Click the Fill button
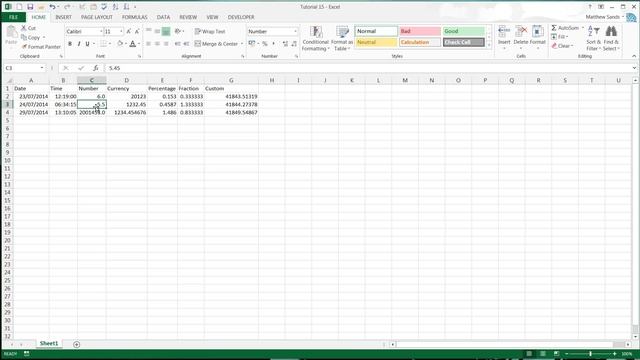Image resolution: width=640 pixels, height=360 pixels. pos(560,37)
